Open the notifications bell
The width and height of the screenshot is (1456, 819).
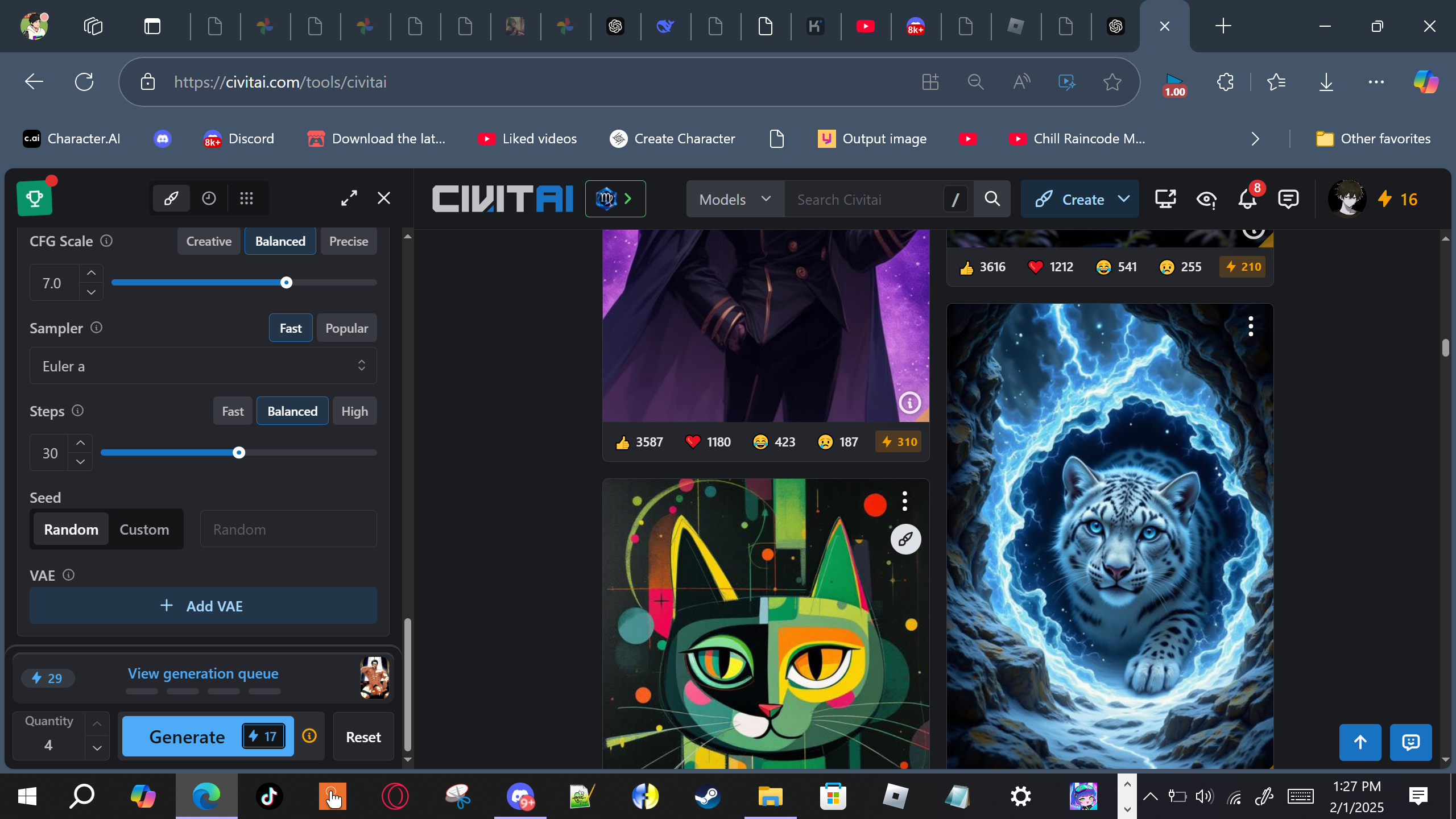point(1247,200)
